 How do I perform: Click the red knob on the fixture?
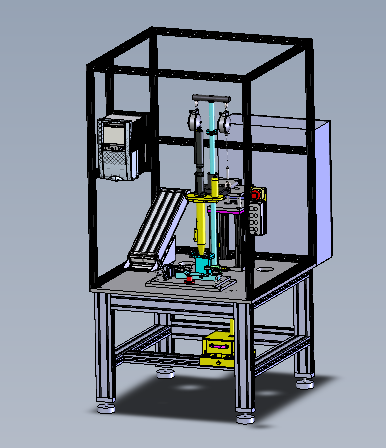pos(189,280)
